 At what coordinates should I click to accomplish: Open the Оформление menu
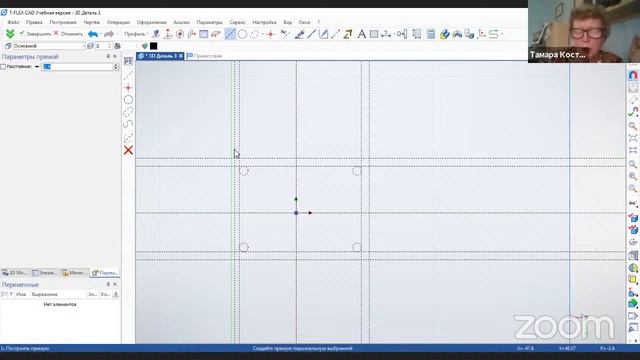[x=151, y=22]
